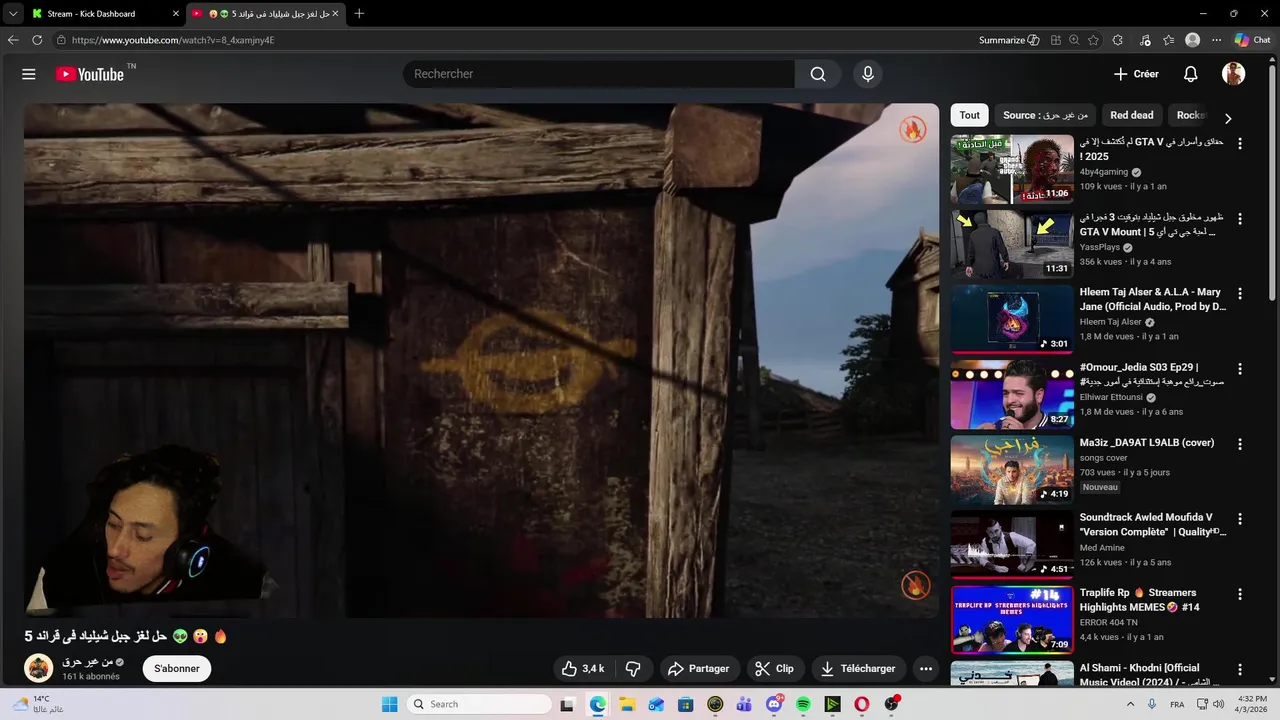Select the Tout filter chip

coord(970,115)
